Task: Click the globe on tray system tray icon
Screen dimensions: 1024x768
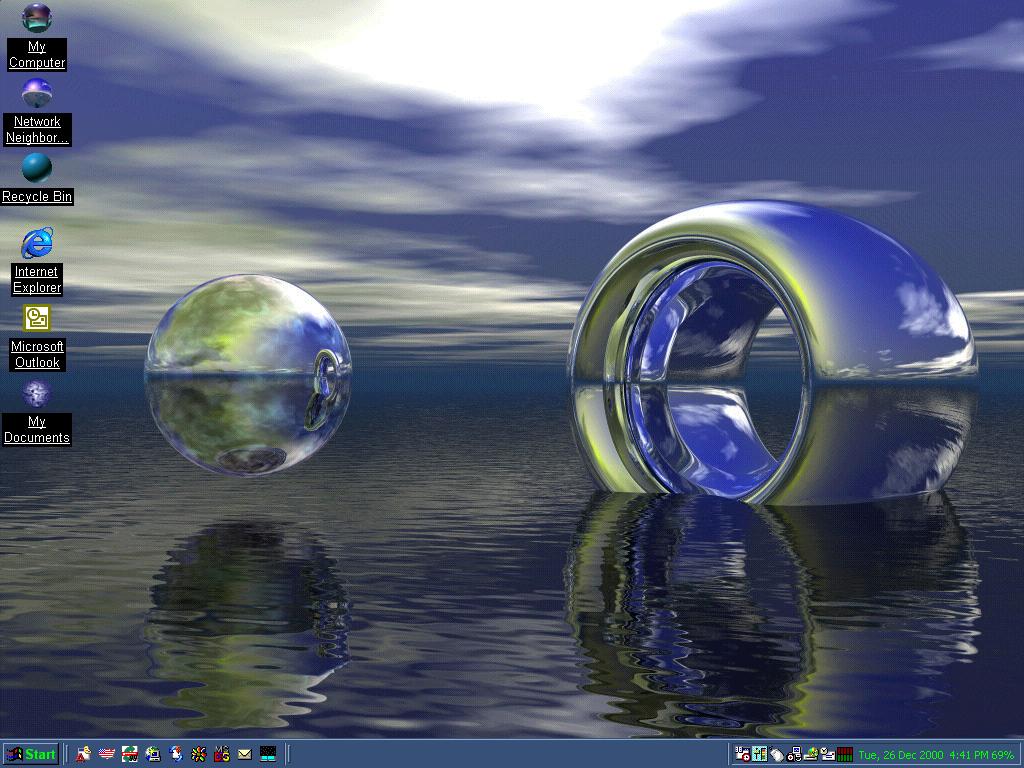Action: pyautogui.click(x=810, y=754)
